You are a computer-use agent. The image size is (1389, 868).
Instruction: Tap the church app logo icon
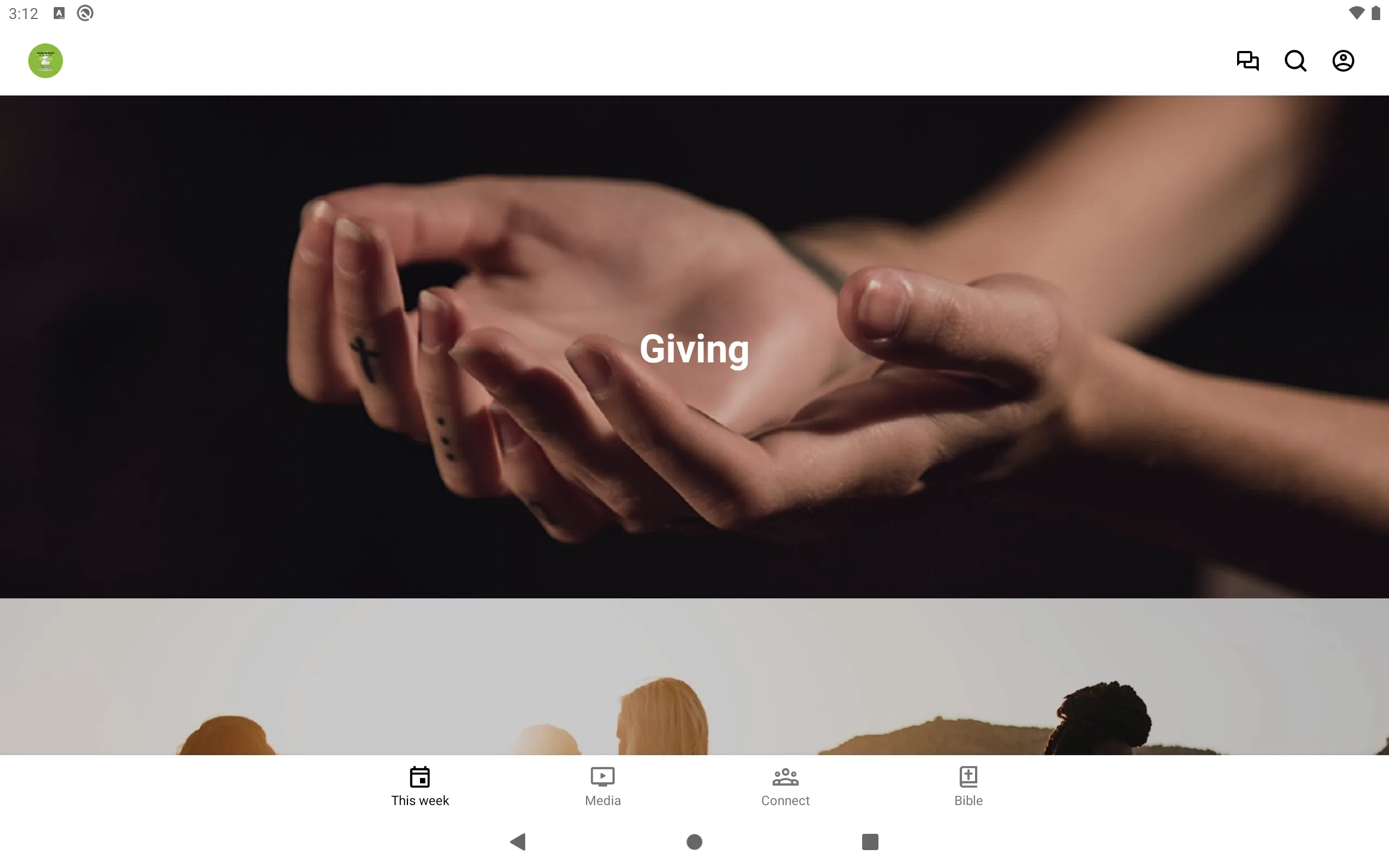point(45,60)
